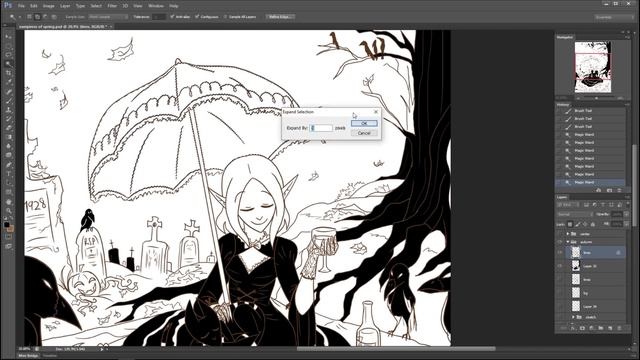Select the Zoom tool
640x360 pixels.
[8, 211]
